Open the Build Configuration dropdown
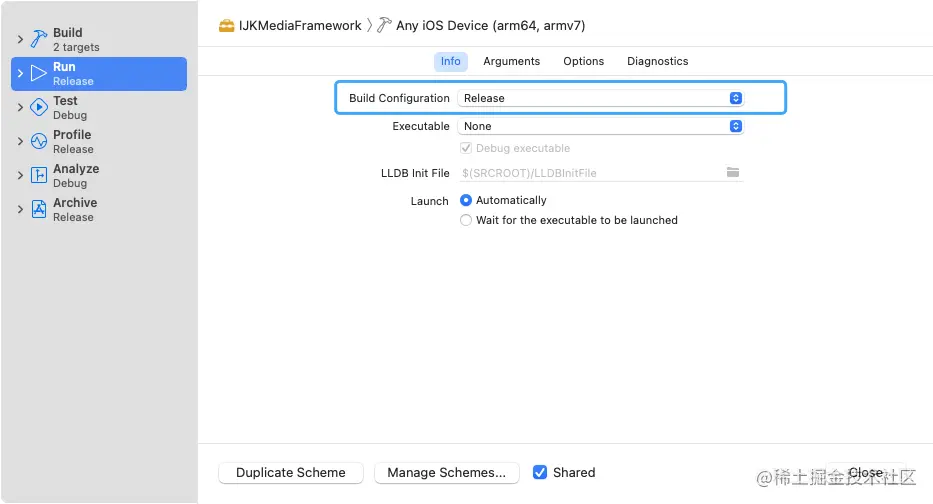 click(x=600, y=98)
